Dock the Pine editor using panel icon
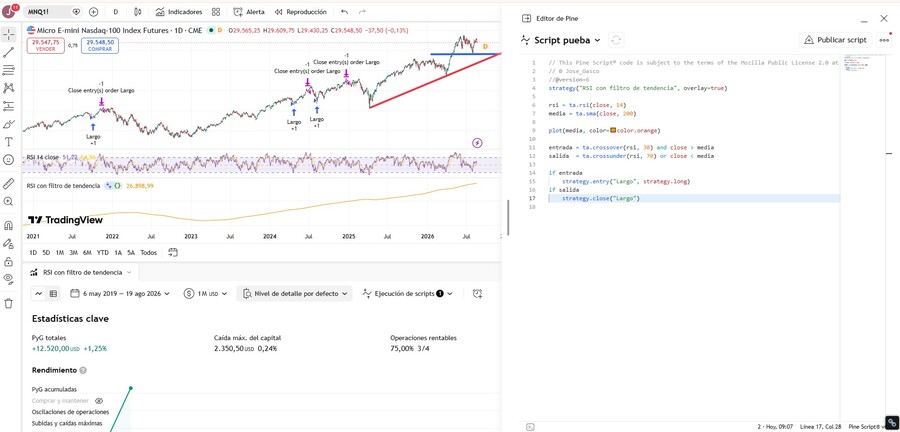Image resolution: width=900 pixels, height=432 pixels. [x=526, y=18]
